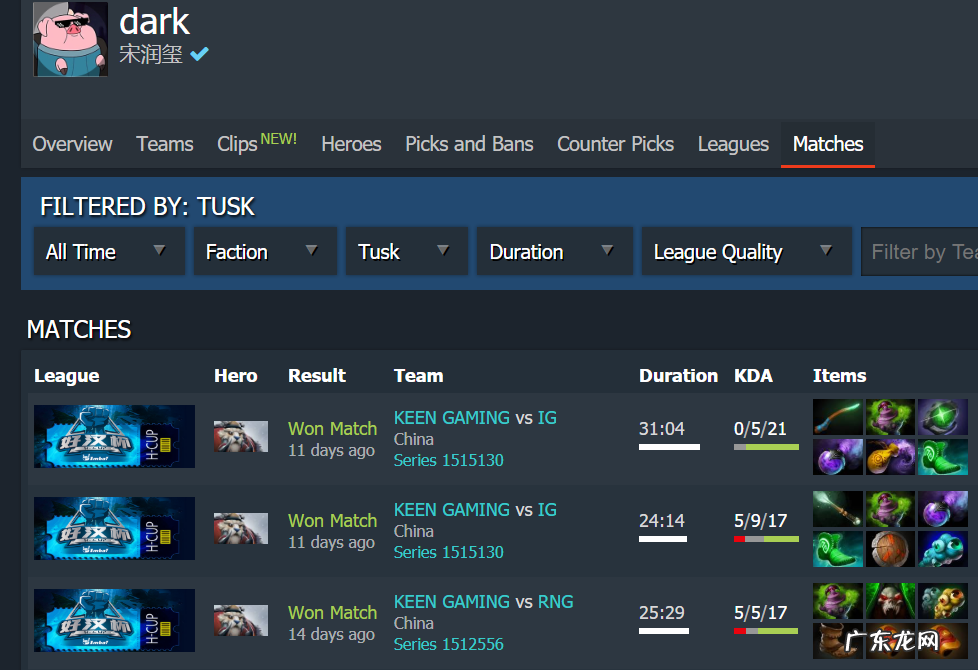The height and width of the screenshot is (670, 978).
Task: Open the Overview tab
Action: [x=72, y=144]
